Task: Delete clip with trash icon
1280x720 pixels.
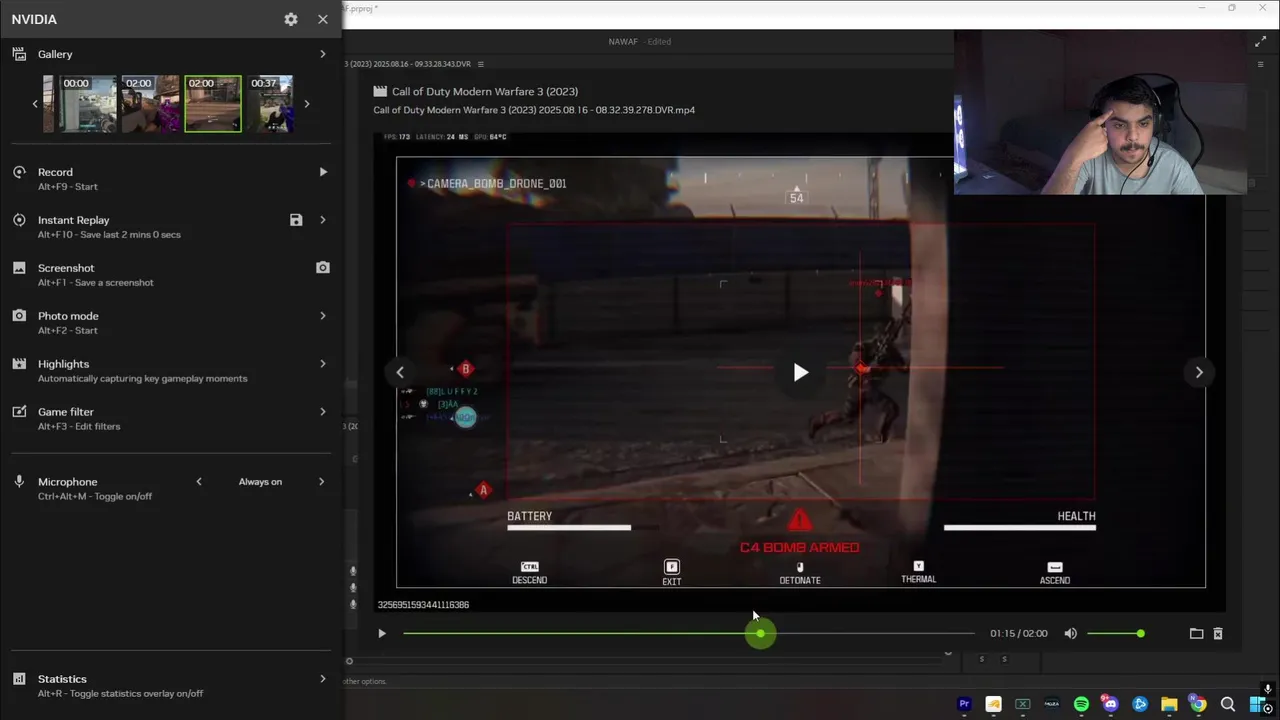Action: coord(1218,633)
